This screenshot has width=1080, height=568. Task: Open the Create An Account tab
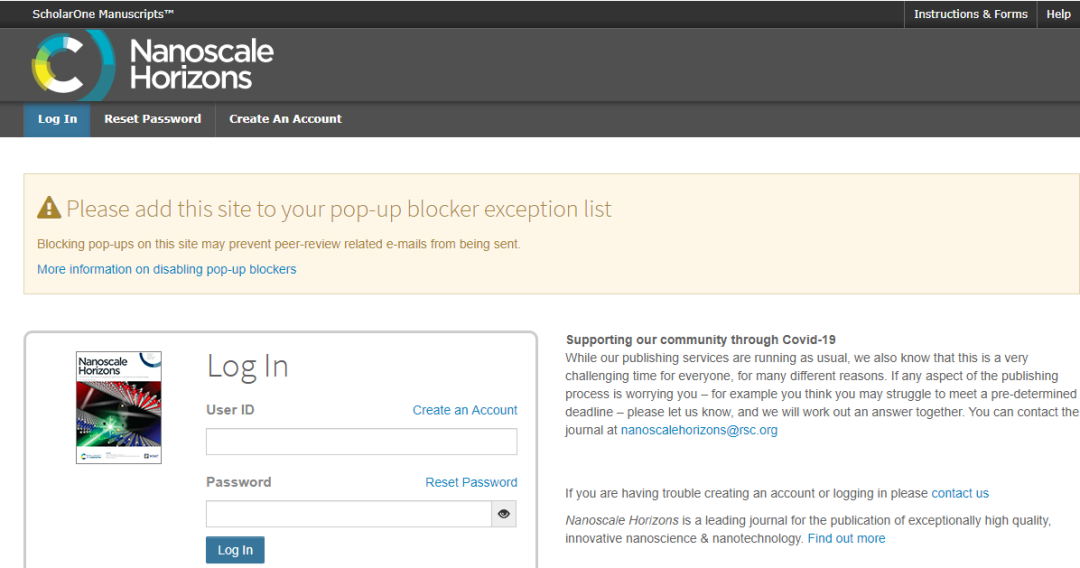pos(285,119)
